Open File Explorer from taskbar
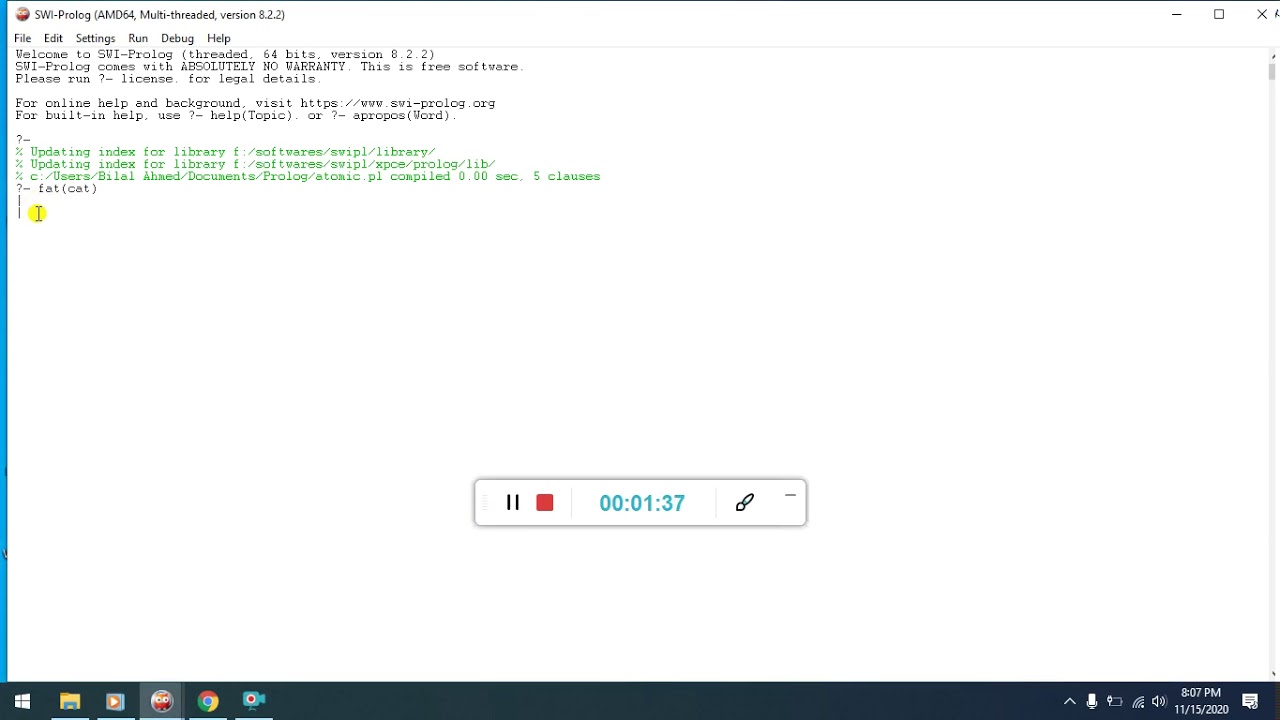Image resolution: width=1280 pixels, height=720 pixels. 69,701
